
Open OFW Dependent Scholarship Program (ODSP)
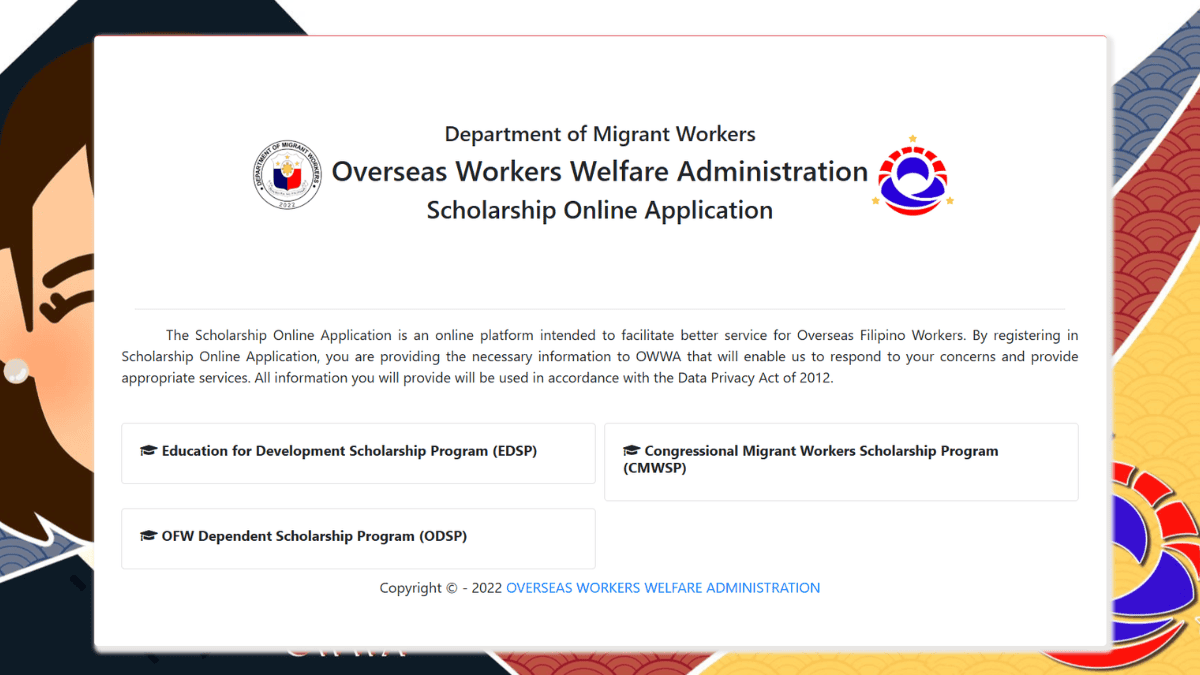click(x=358, y=538)
